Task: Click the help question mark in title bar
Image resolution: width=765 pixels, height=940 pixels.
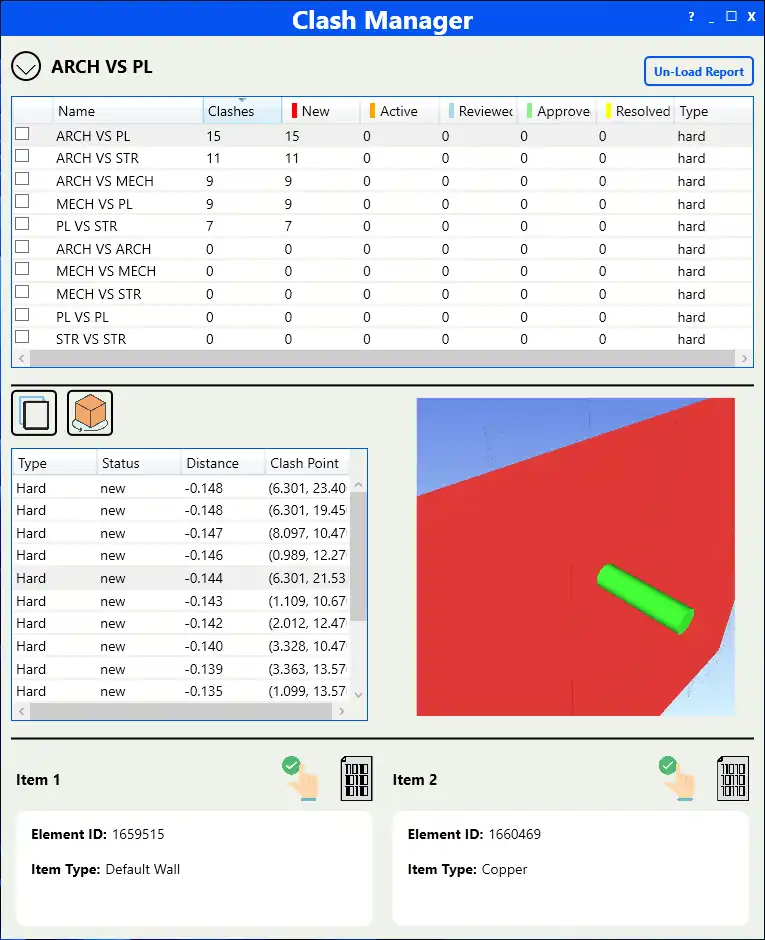Action: click(691, 18)
